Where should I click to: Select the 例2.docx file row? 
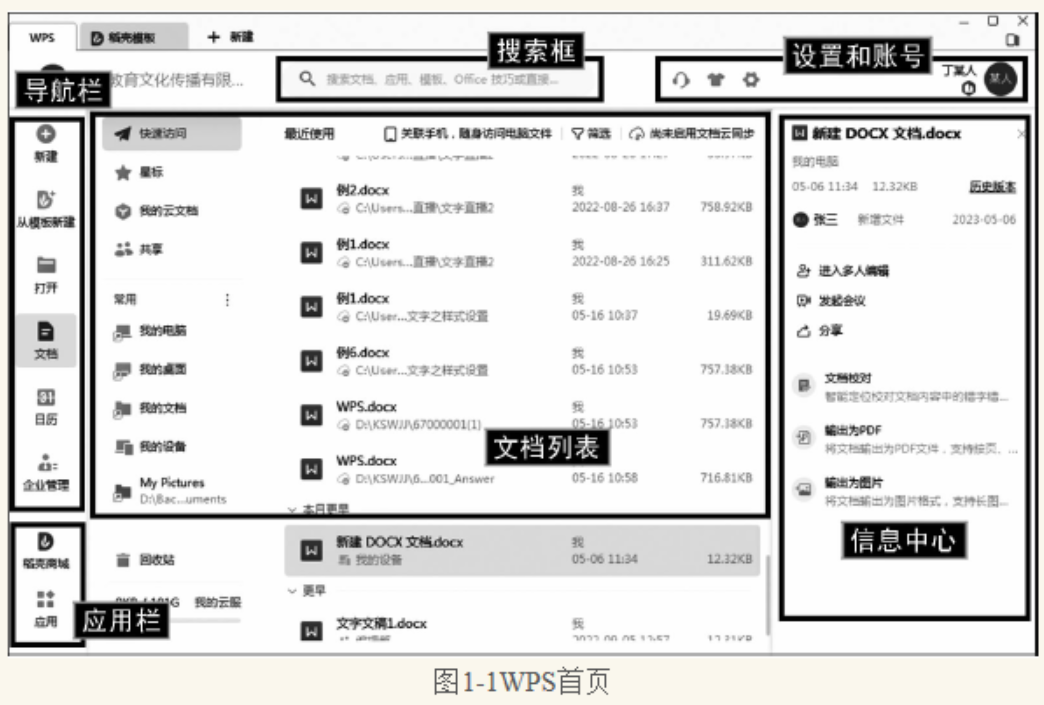[x=525, y=198]
